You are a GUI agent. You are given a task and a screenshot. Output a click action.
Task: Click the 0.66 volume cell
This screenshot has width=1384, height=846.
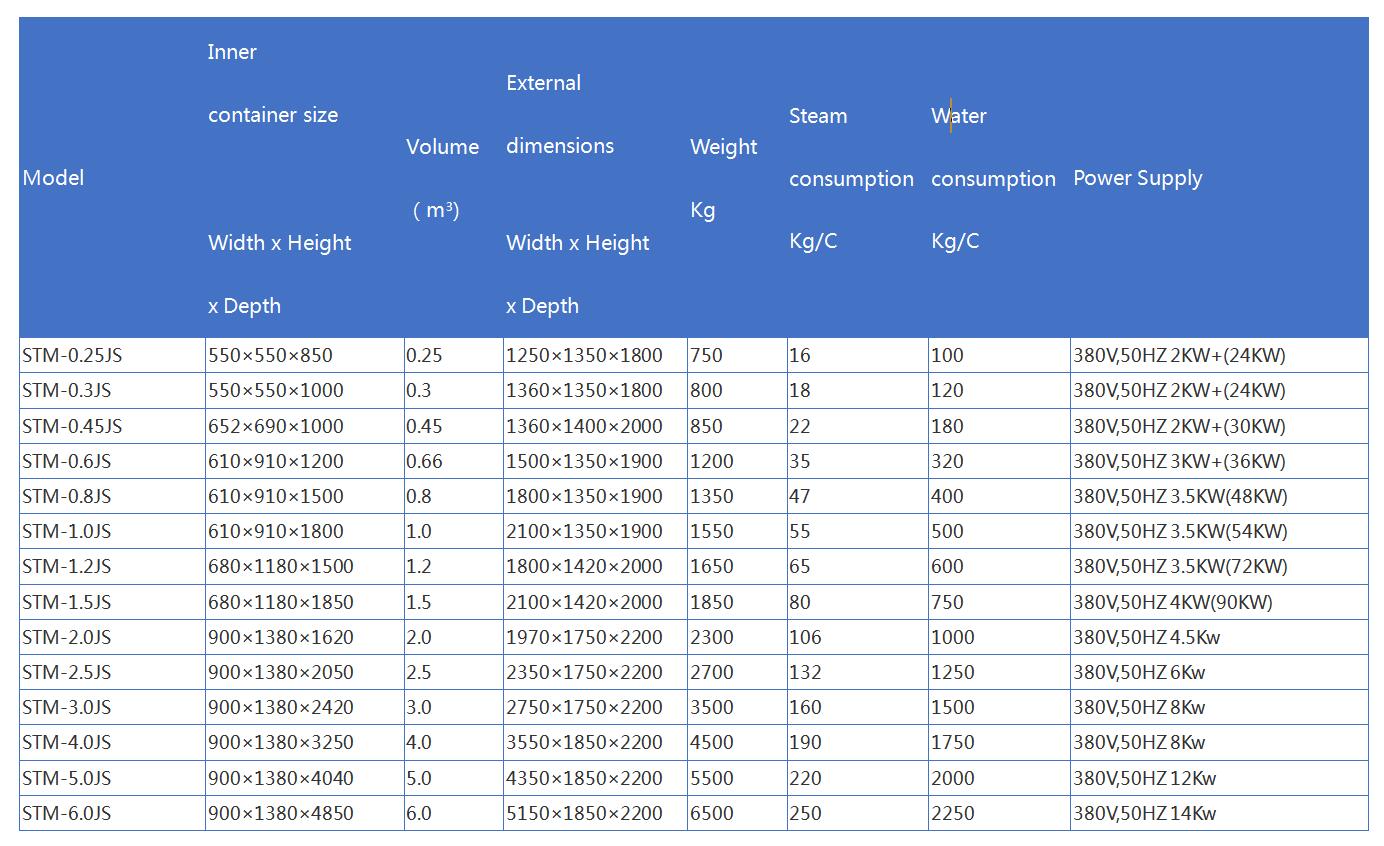click(424, 461)
